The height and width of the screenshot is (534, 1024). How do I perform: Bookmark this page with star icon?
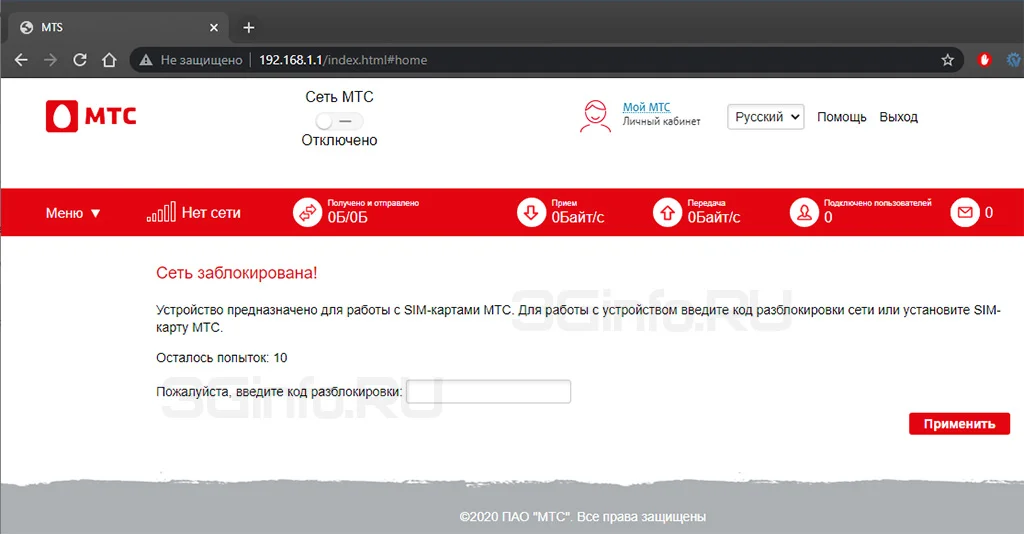coord(948,60)
